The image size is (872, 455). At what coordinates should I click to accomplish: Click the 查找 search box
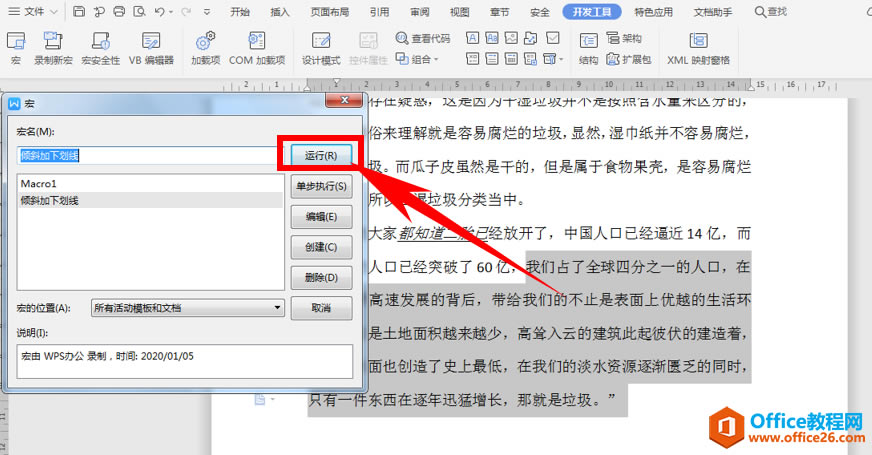[x=771, y=12]
